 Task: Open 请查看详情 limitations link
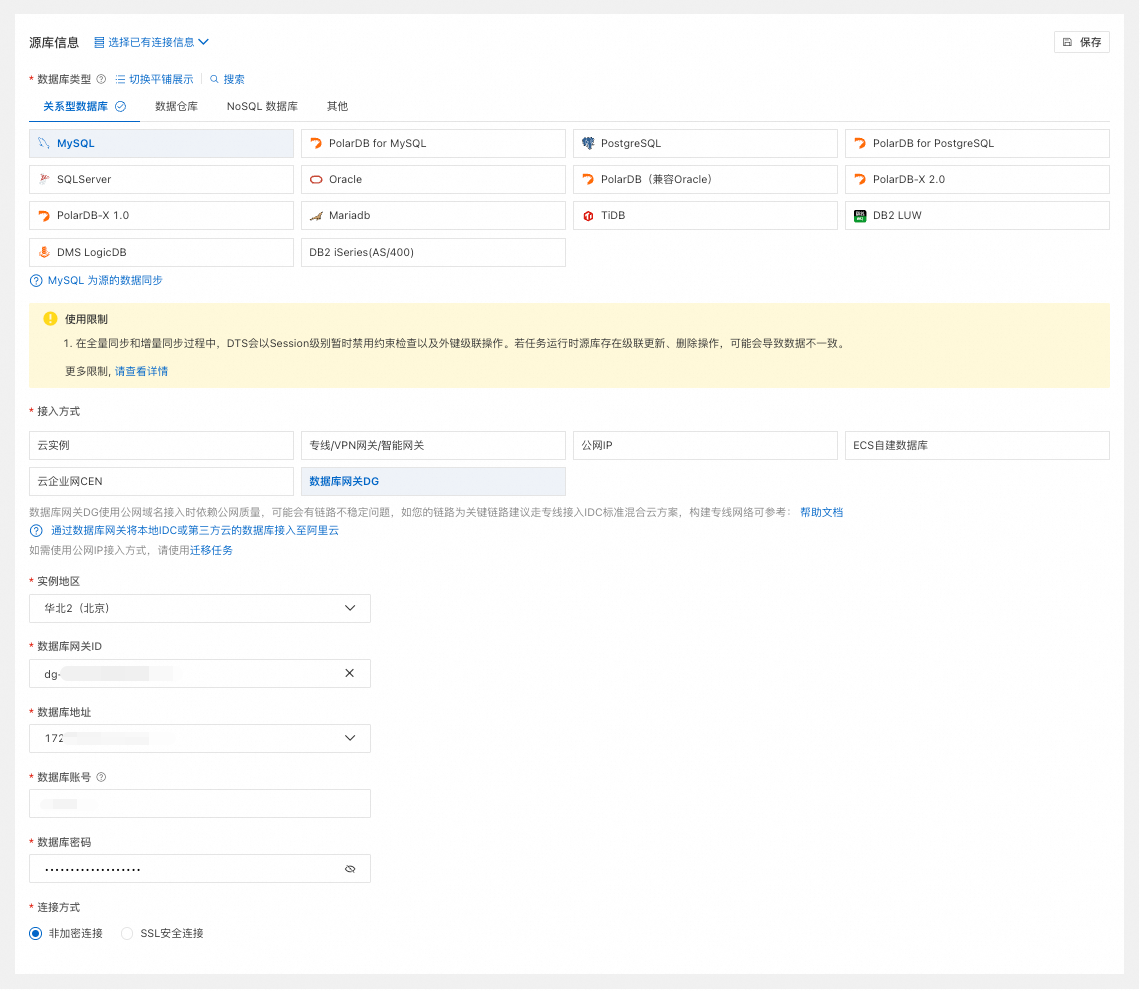pyautogui.click(x=141, y=372)
